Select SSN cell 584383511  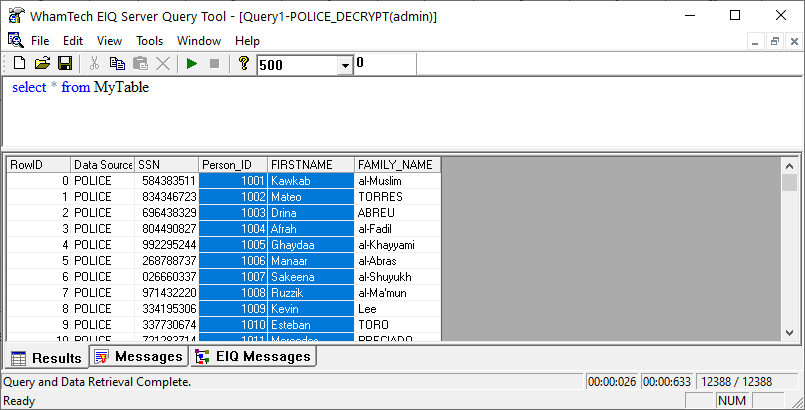(x=166, y=181)
